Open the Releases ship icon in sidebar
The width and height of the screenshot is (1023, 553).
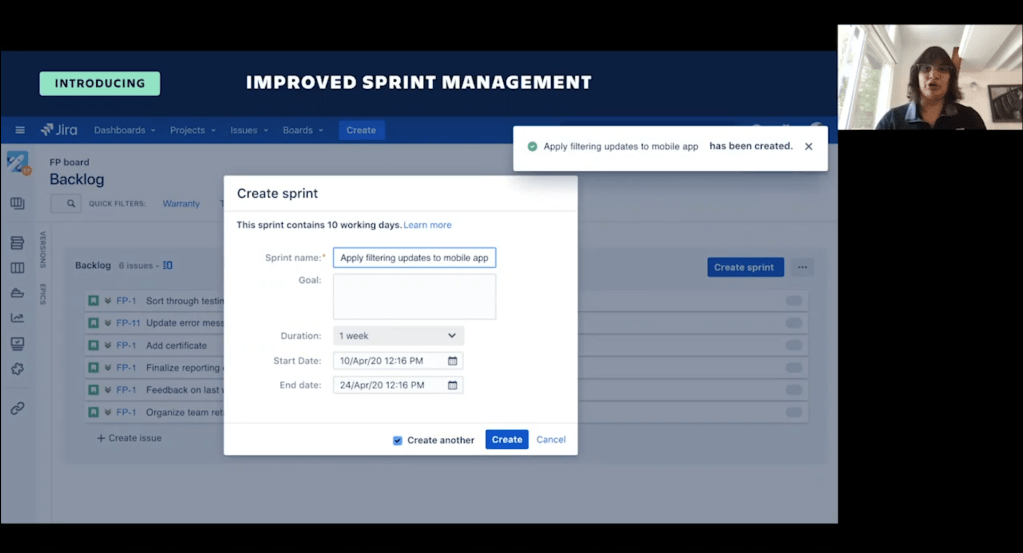pyautogui.click(x=17, y=293)
